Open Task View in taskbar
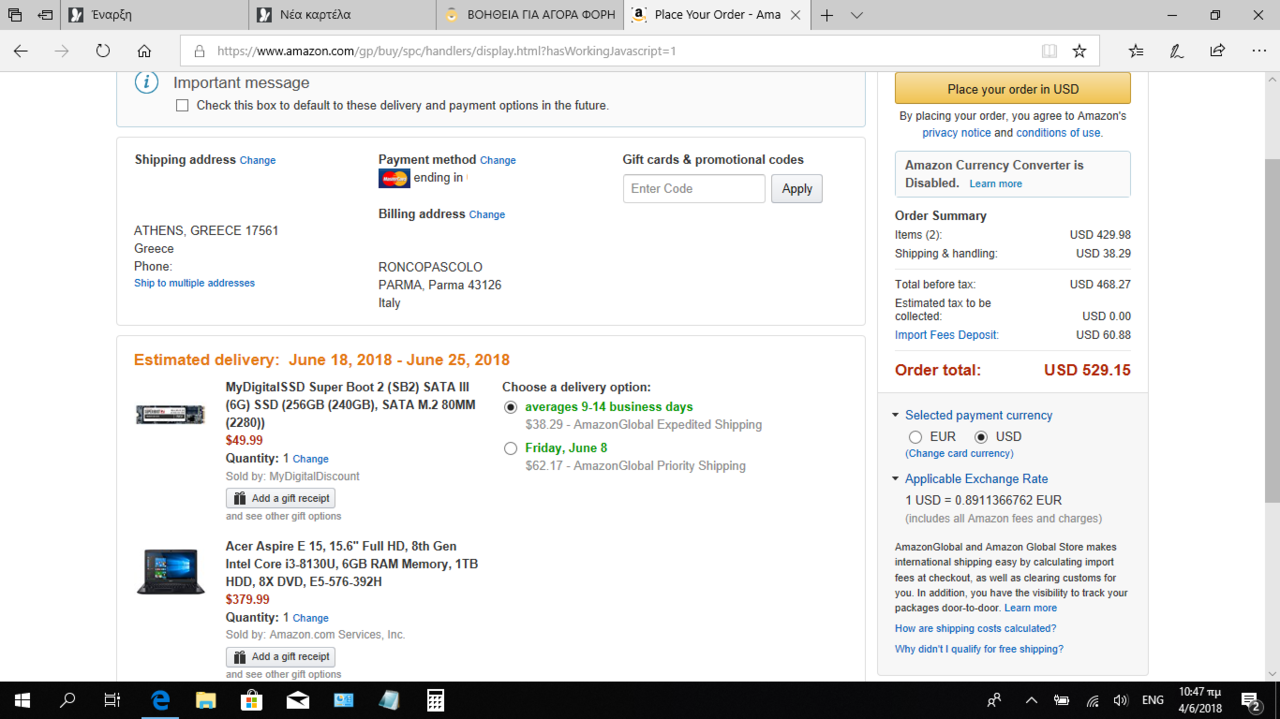The width and height of the screenshot is (1280, 719). tap(113, 700)
